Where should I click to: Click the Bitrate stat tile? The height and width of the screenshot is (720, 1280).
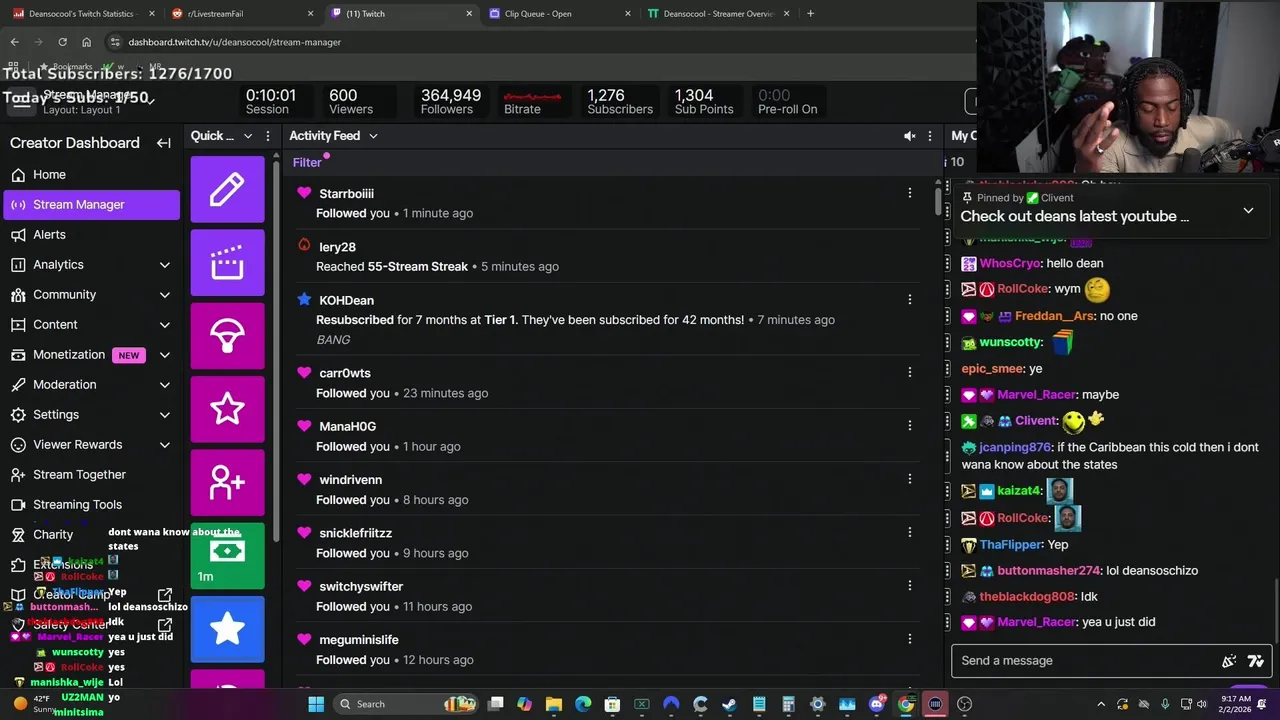[532, 102]
